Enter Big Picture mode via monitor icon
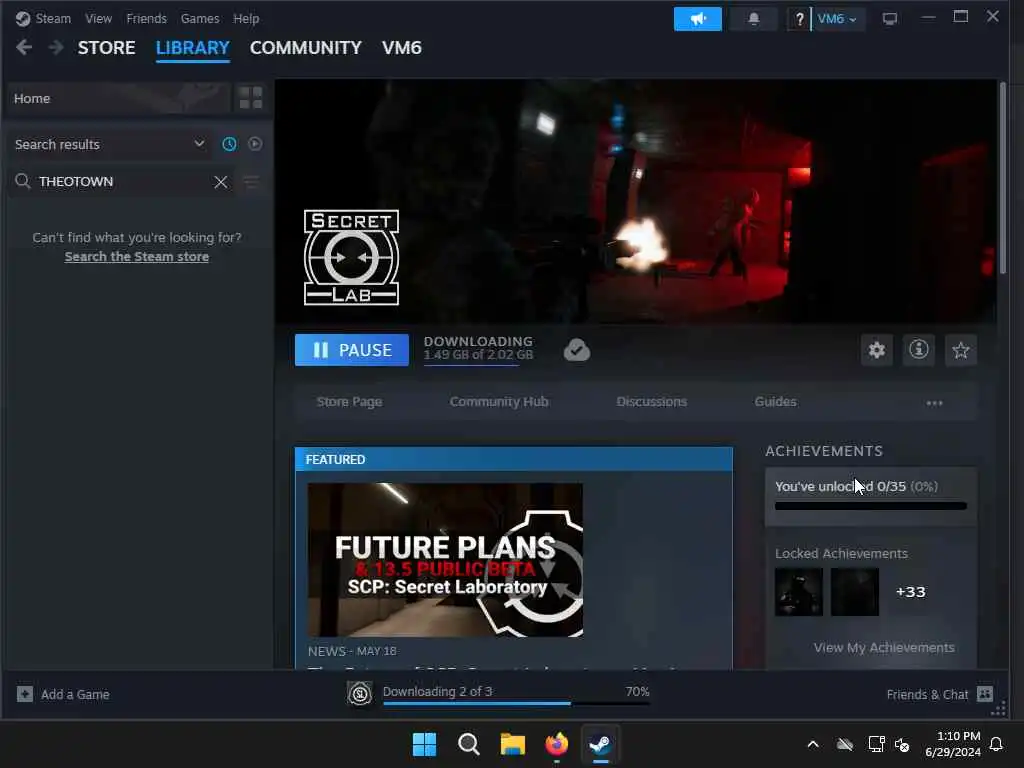The height and width of the screenshot is (768, 1024). [889, 18]
